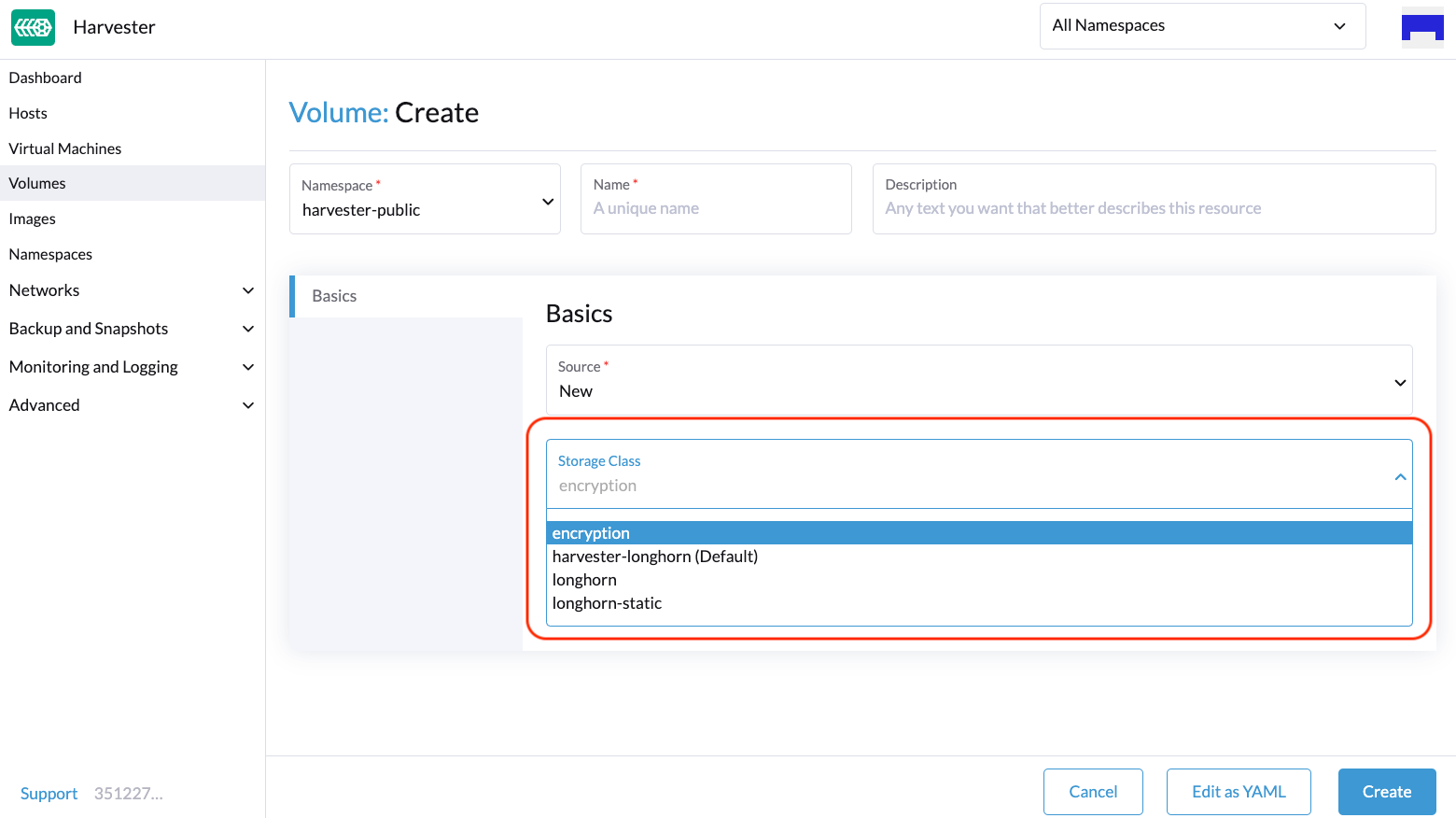The height and width of the screenshot is (818, 1456).
Task: Collapse the Storage Class dropdown
Action: [1400, 476]
